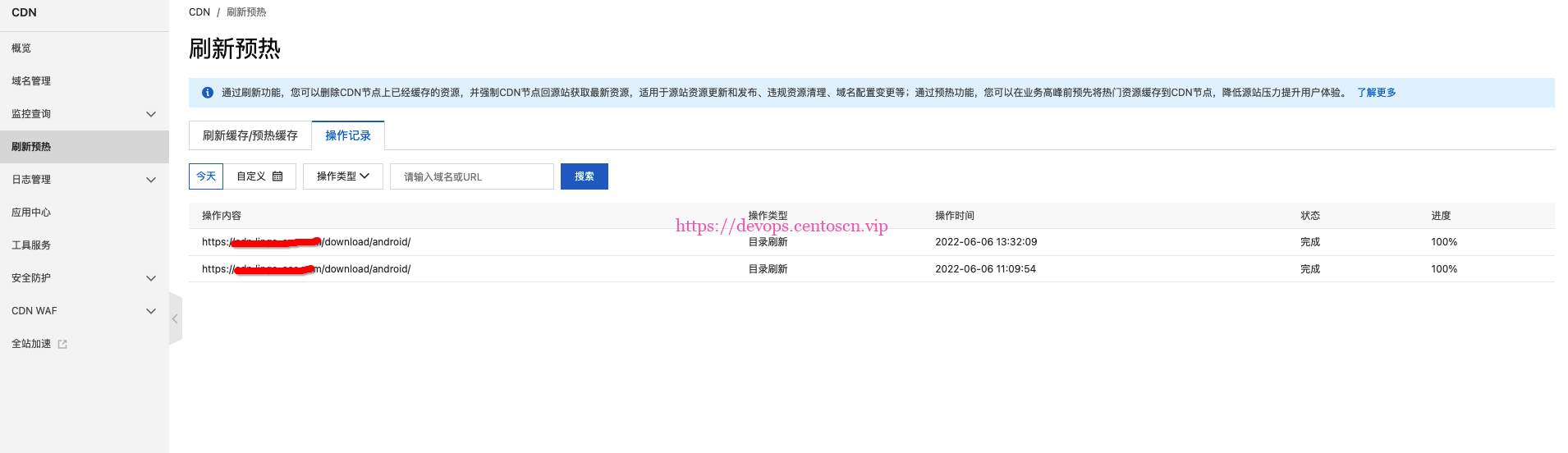Open the 了解更多 link
The width and height of the screenshot is (1568, 453).
1376,93
